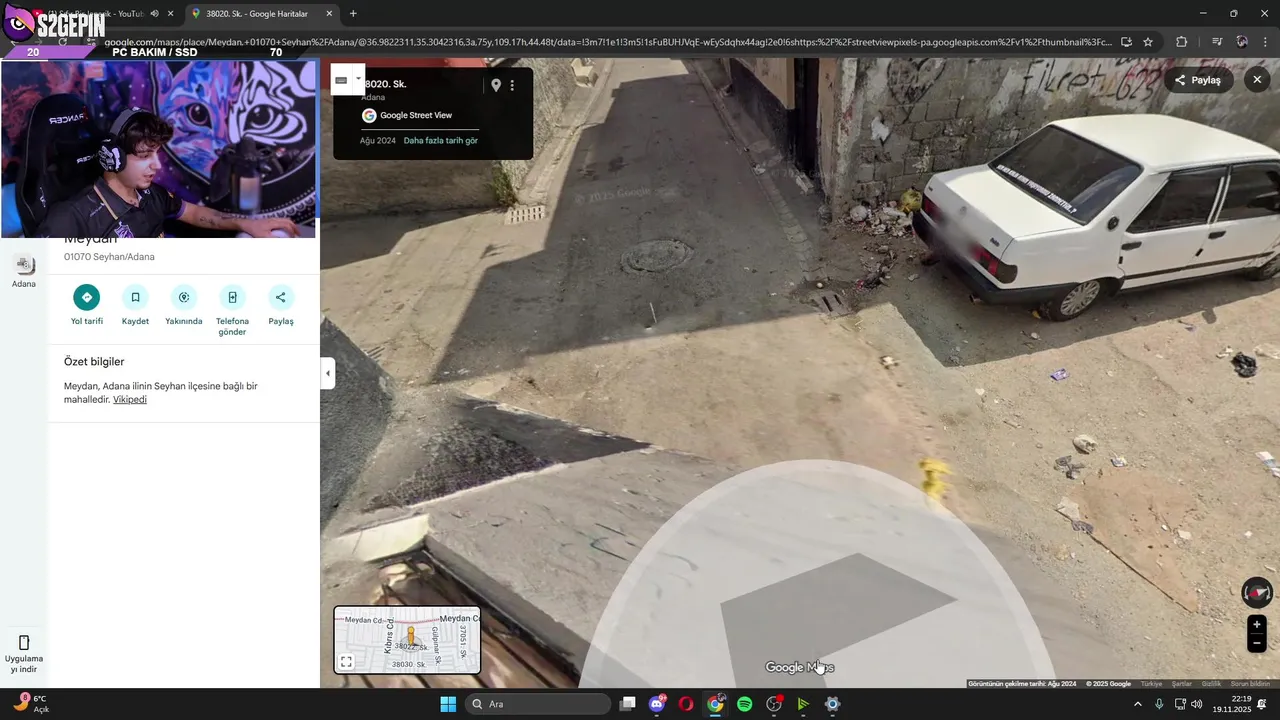This screenshot has height=720, width=1280.
Task: Open Opera from the taskbar
Action: click(686, 704)
